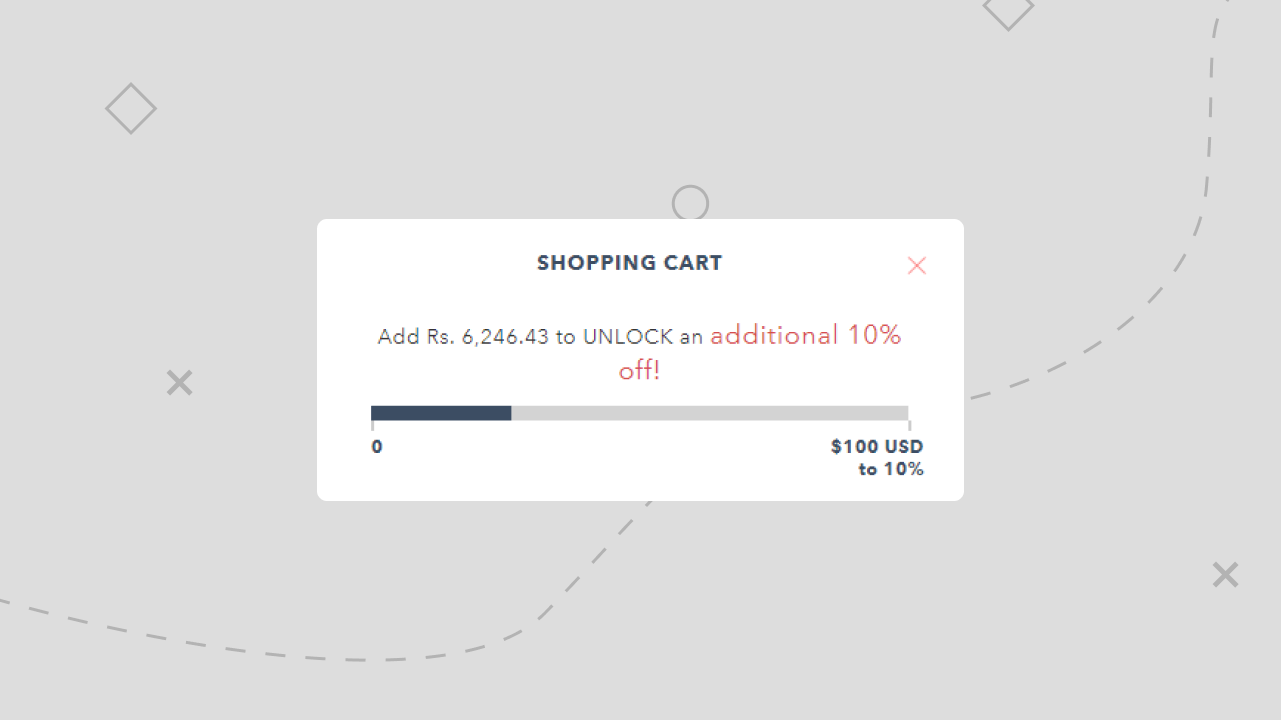The width and height of the screenshot is (1281, 720).
Task: Click the "$100 USD" goal label
Action: coord(877,446)
